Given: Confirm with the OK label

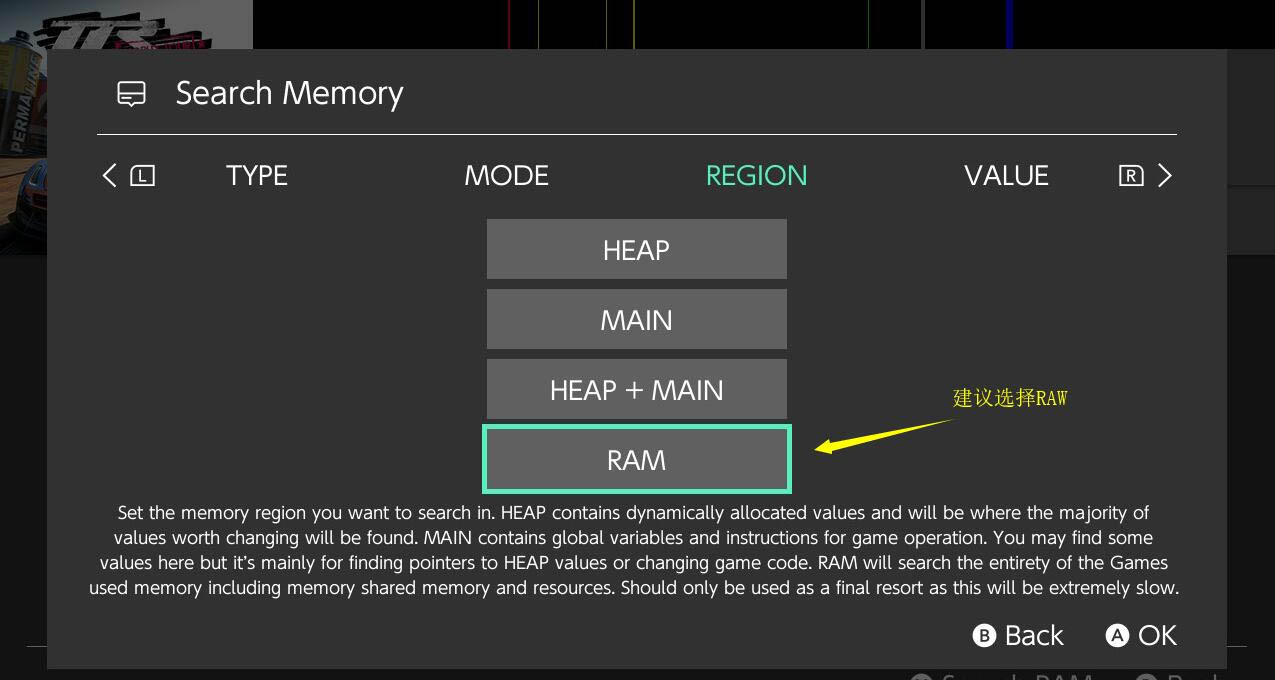Looking at the screenshot, I should [x=1157, y=636].
